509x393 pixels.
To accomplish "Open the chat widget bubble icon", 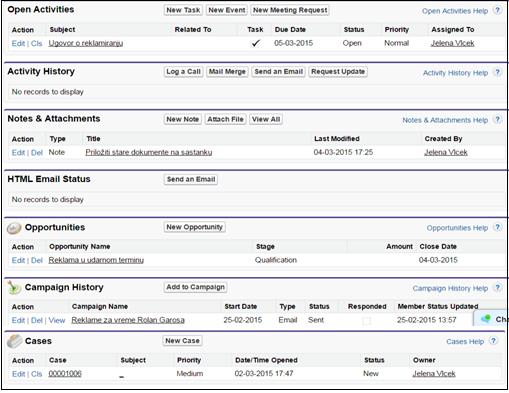I will [x=486, y=319].
